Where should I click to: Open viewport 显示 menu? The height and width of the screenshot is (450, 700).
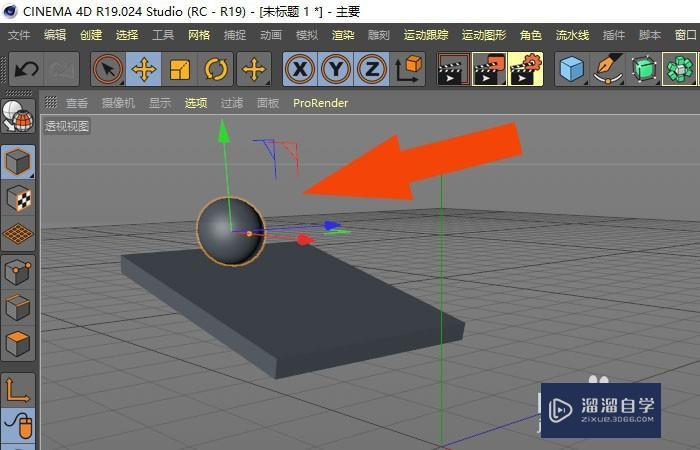point(160,103)
